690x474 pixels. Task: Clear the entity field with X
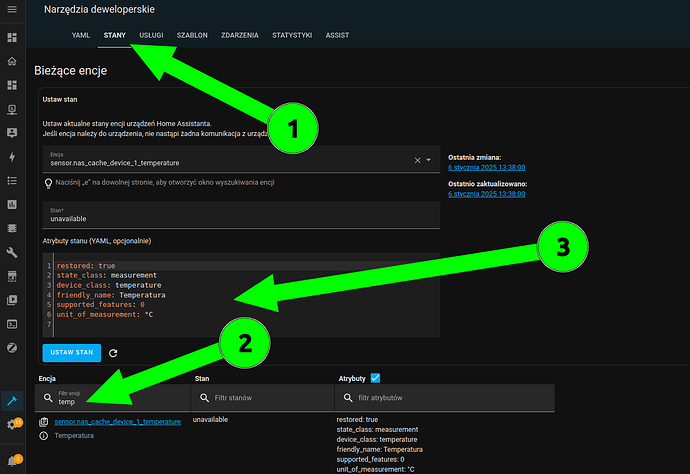(417, 160)
